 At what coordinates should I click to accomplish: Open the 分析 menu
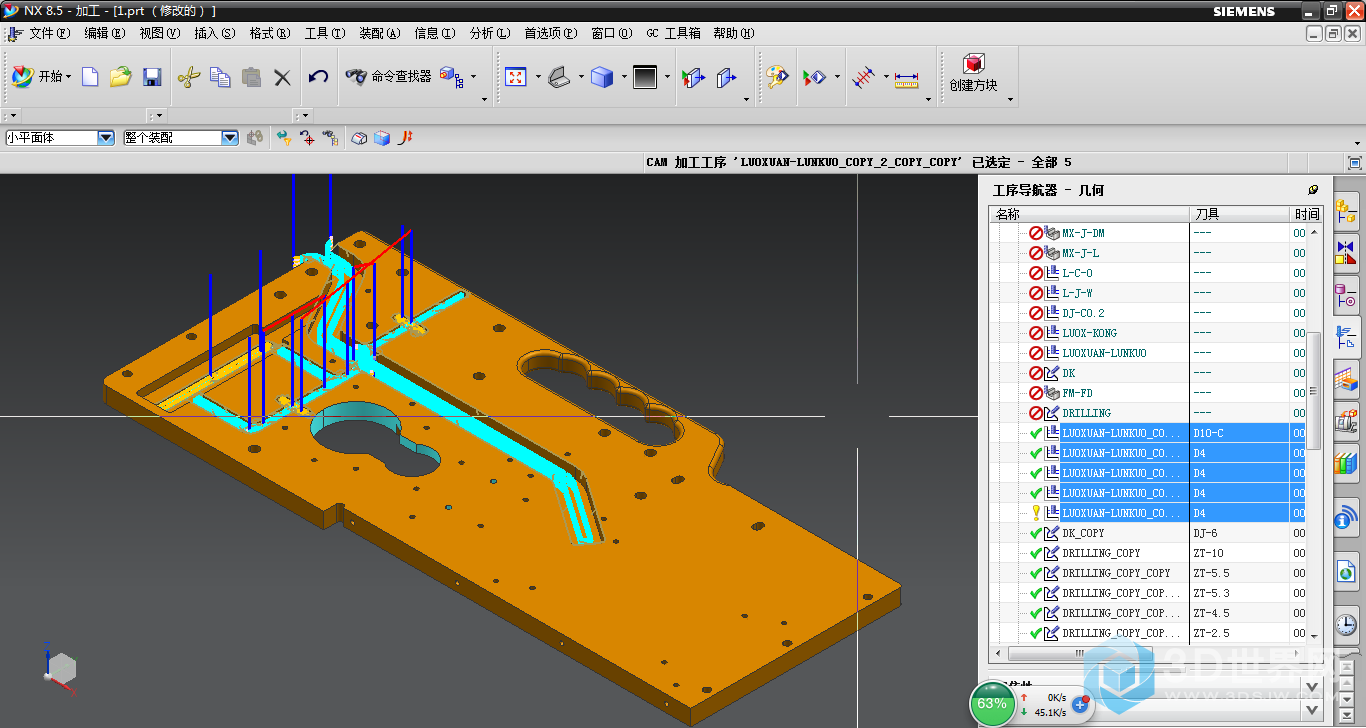coord(490,33)
